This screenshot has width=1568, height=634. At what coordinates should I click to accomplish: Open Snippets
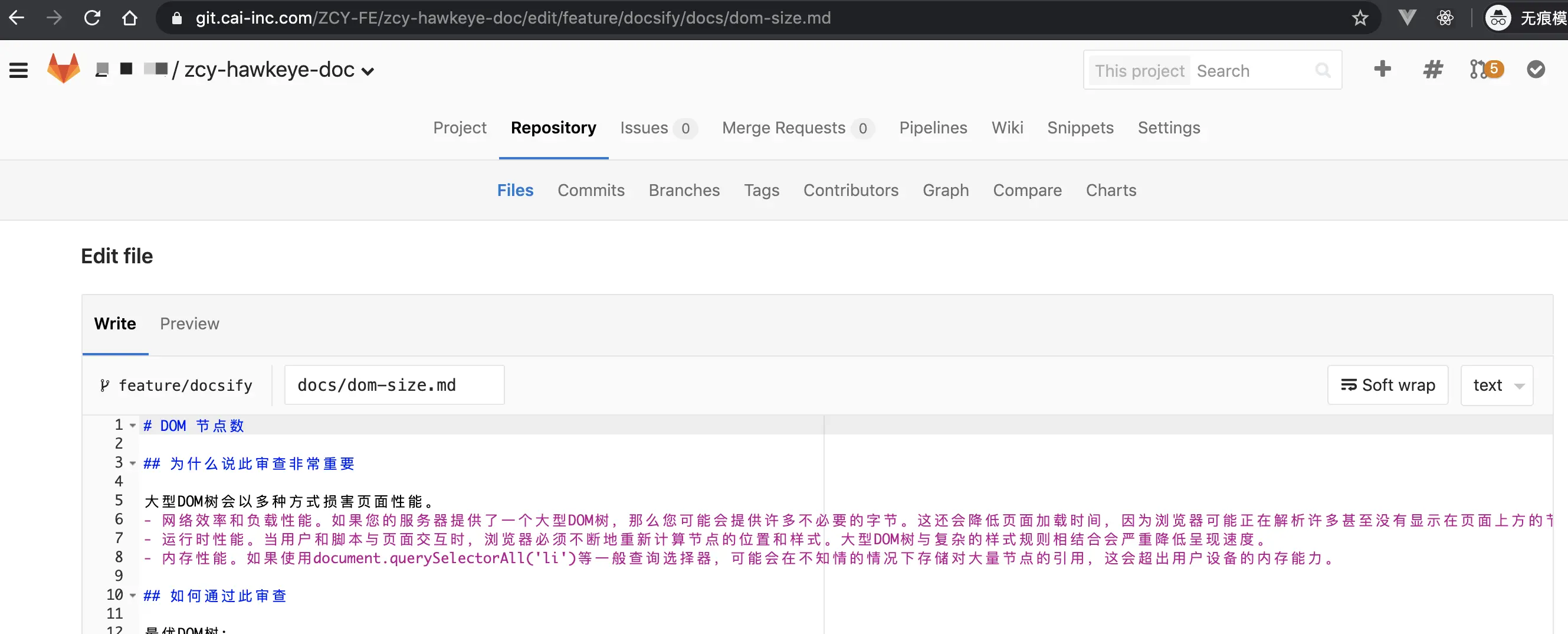pyautogui.click(x=1081, y=128)
